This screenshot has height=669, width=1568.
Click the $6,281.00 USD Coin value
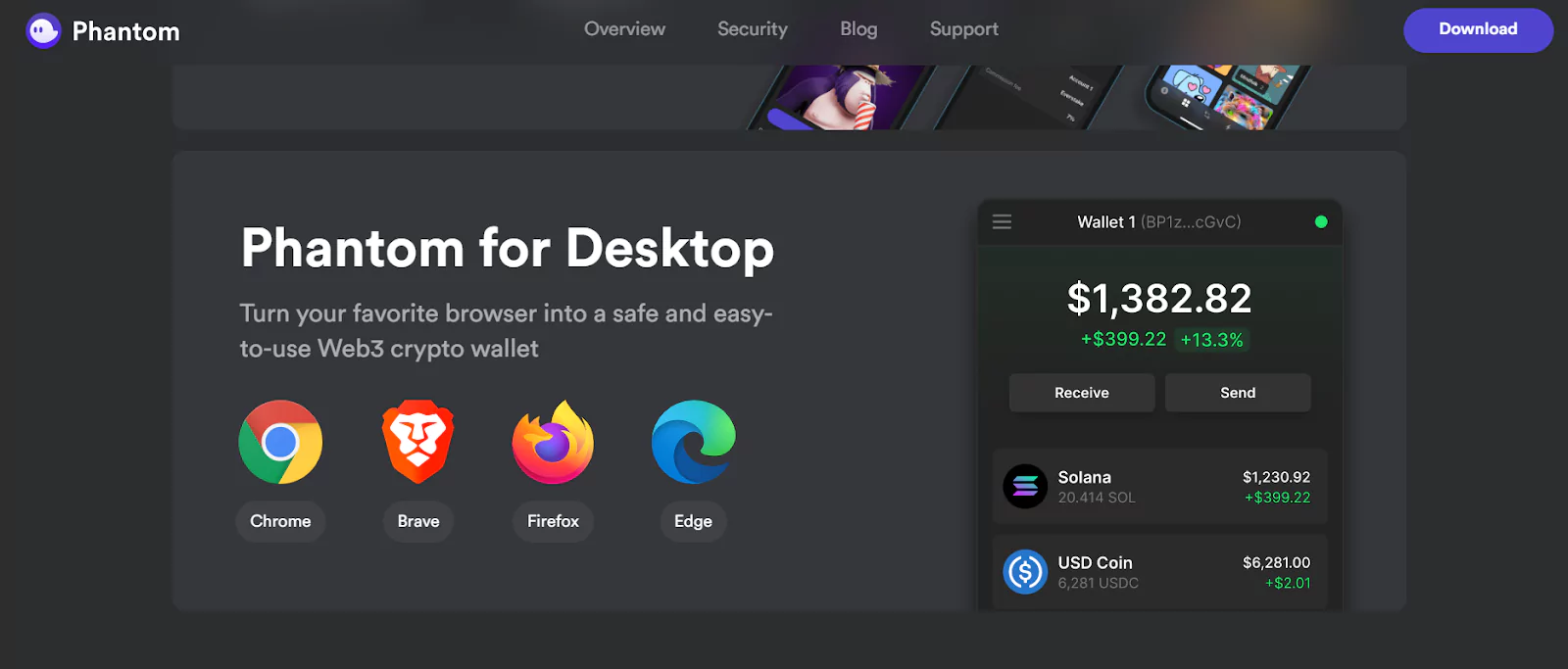(x=1276, y=562)
